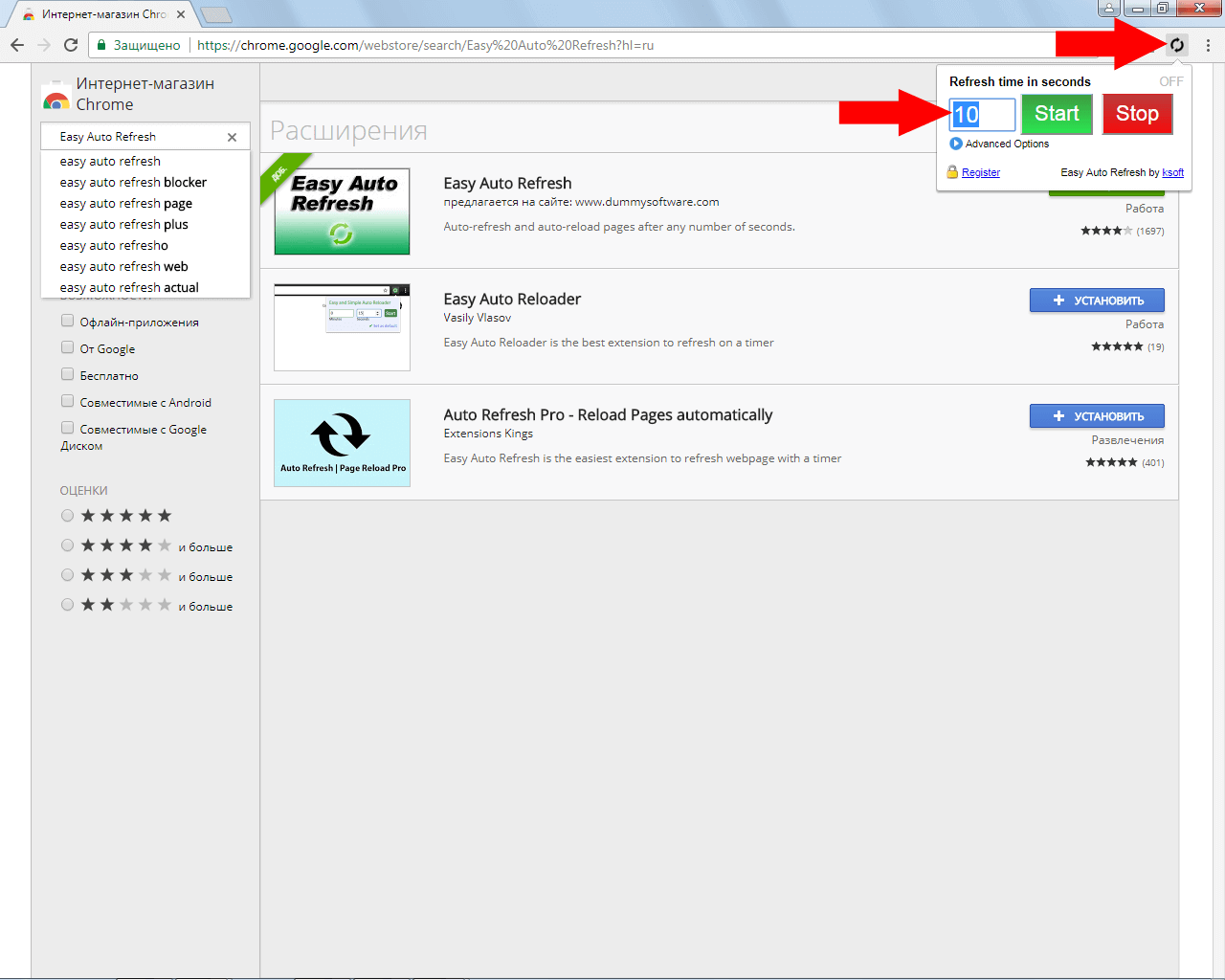Click the green secure lock icon
Screen dimensions: 1225x980
tap(101, 45)
